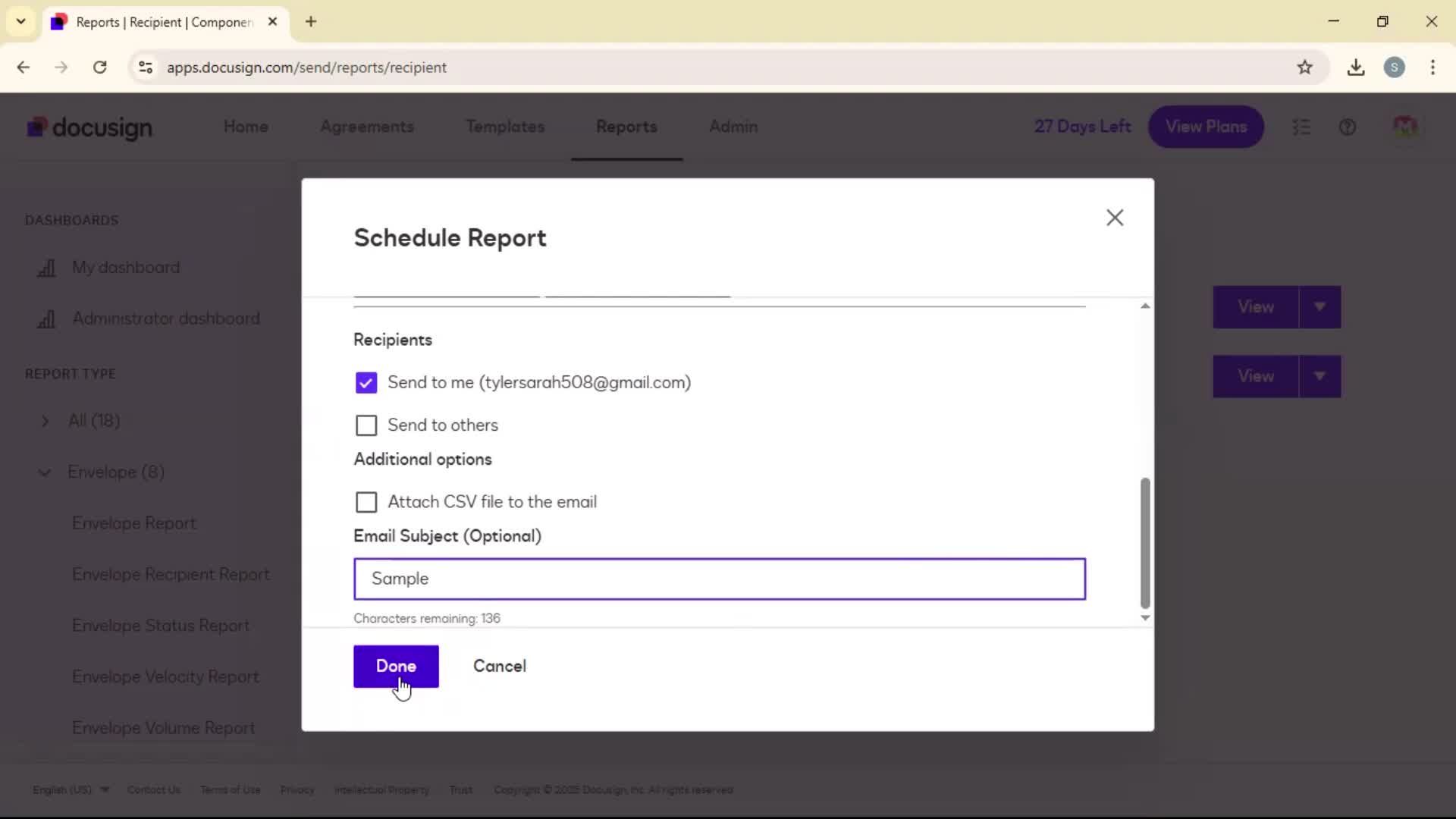Click the upper View button
Viewport: 1456px width, 819px height.
pos(1256,307)
